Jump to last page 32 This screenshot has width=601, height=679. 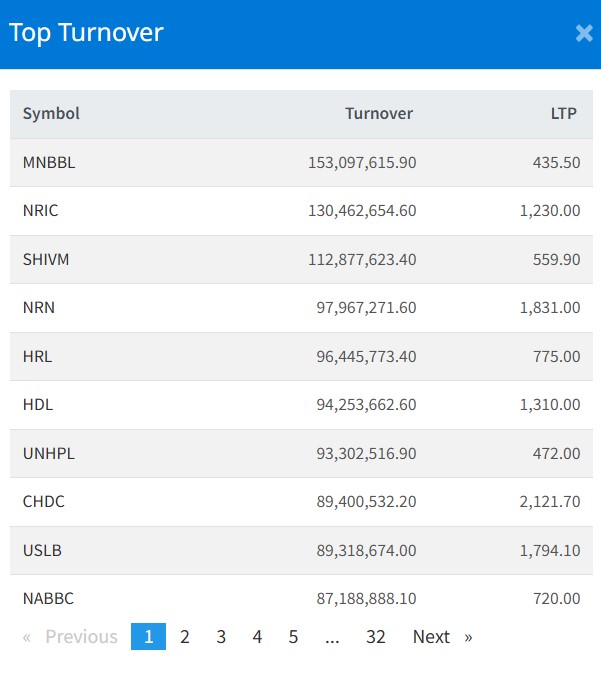[x=375, y=637]
